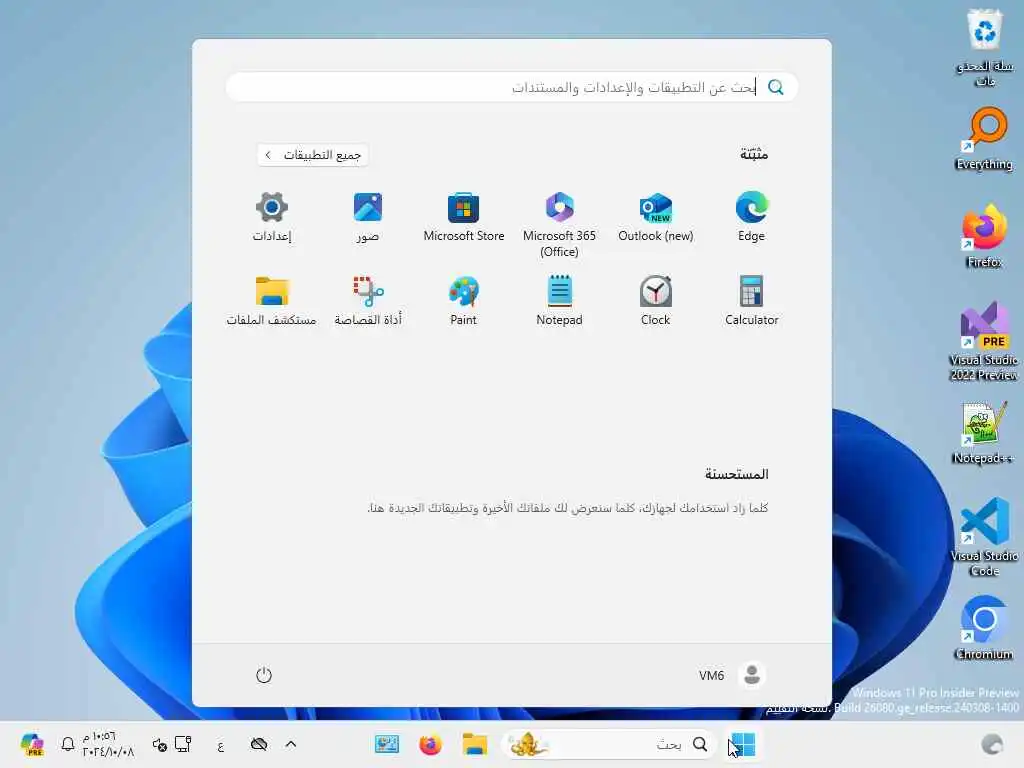Open the taskbar app left of Firefox
This screenshot has height=768, width=1024.
point(387,744)
